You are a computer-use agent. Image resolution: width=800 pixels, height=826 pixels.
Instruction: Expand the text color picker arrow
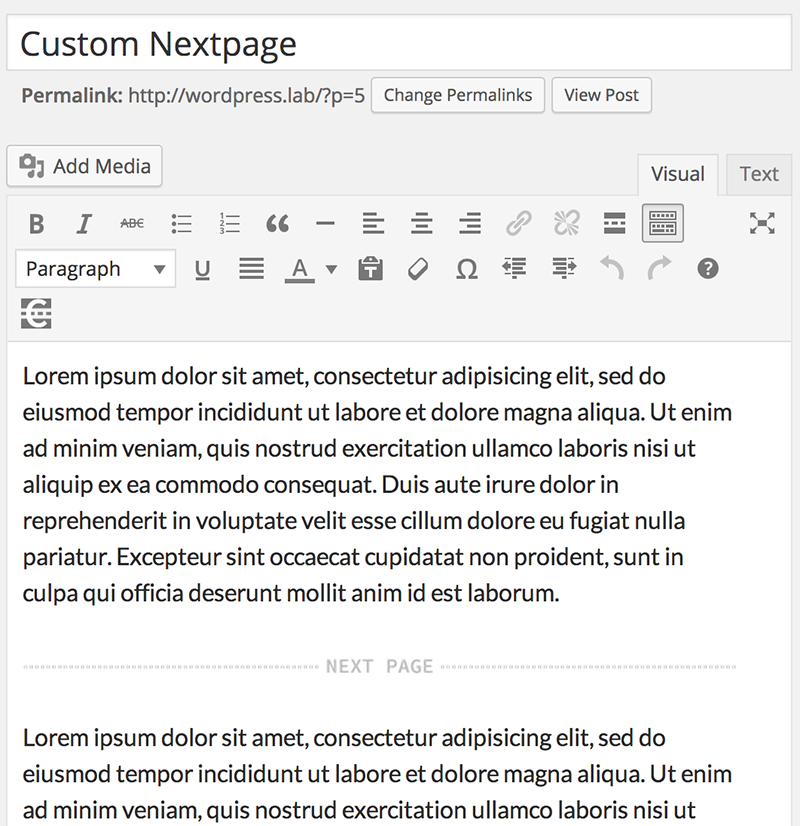pos(331,268)
